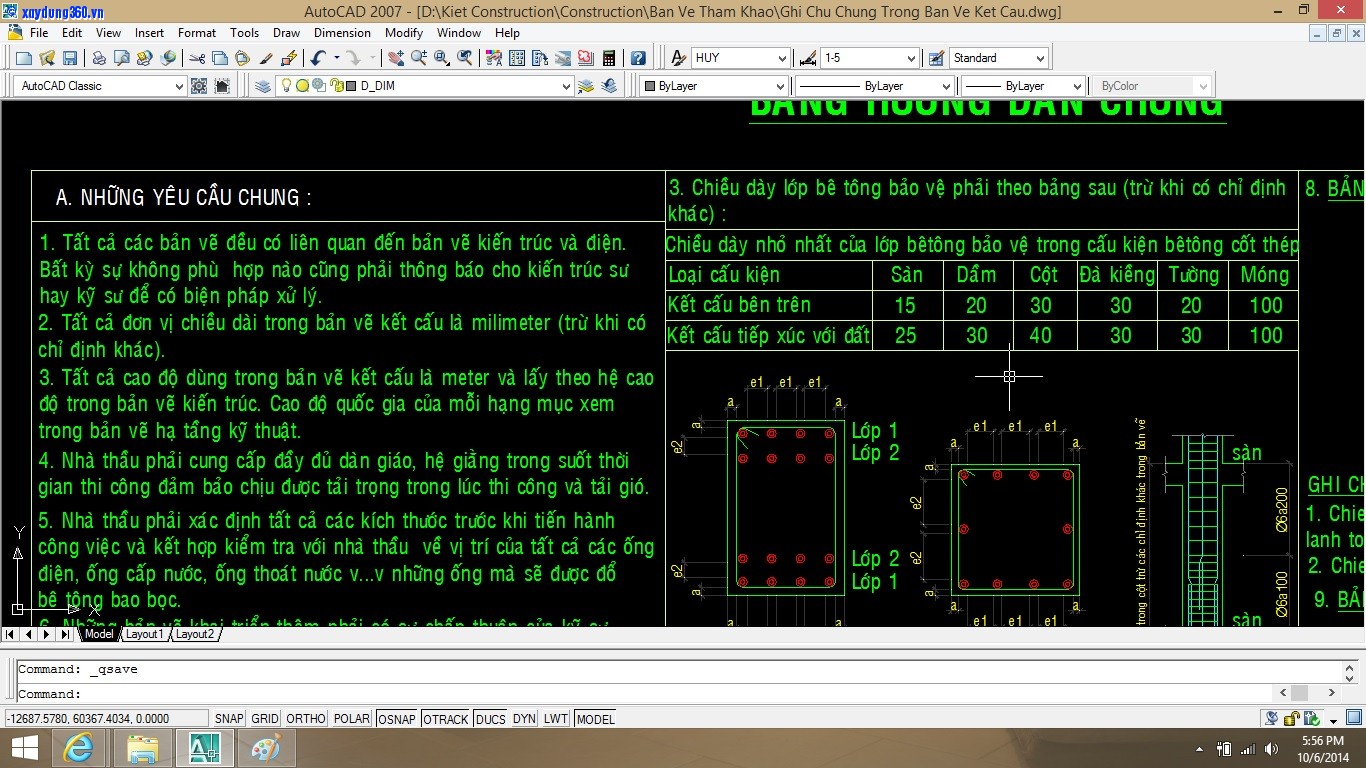Viewport: 1366px width, 768px height.
Task: Open Internet Explorer from the taskbar
Action: click(78, 748)
